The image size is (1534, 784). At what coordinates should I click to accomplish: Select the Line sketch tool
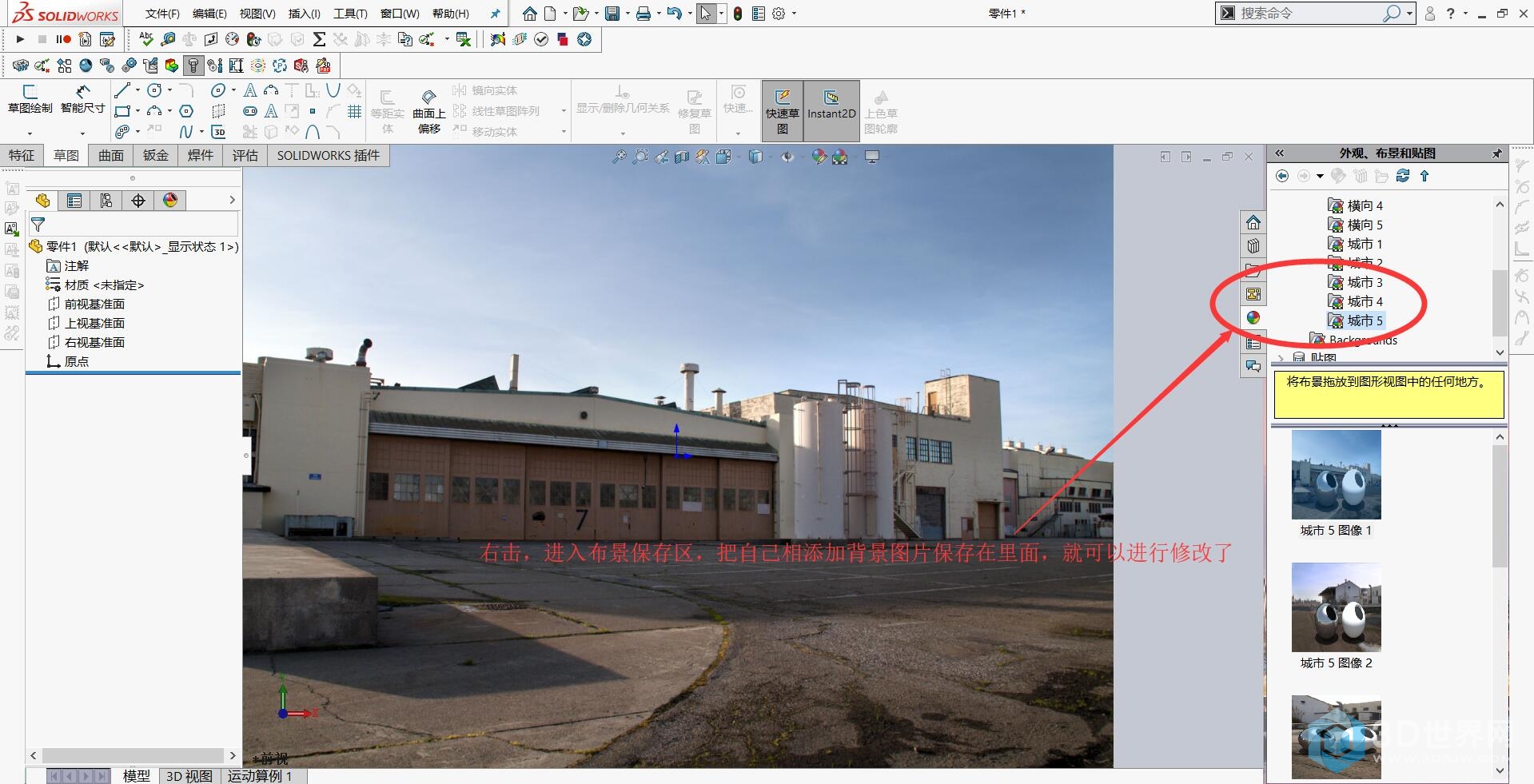tap(122, 90)
